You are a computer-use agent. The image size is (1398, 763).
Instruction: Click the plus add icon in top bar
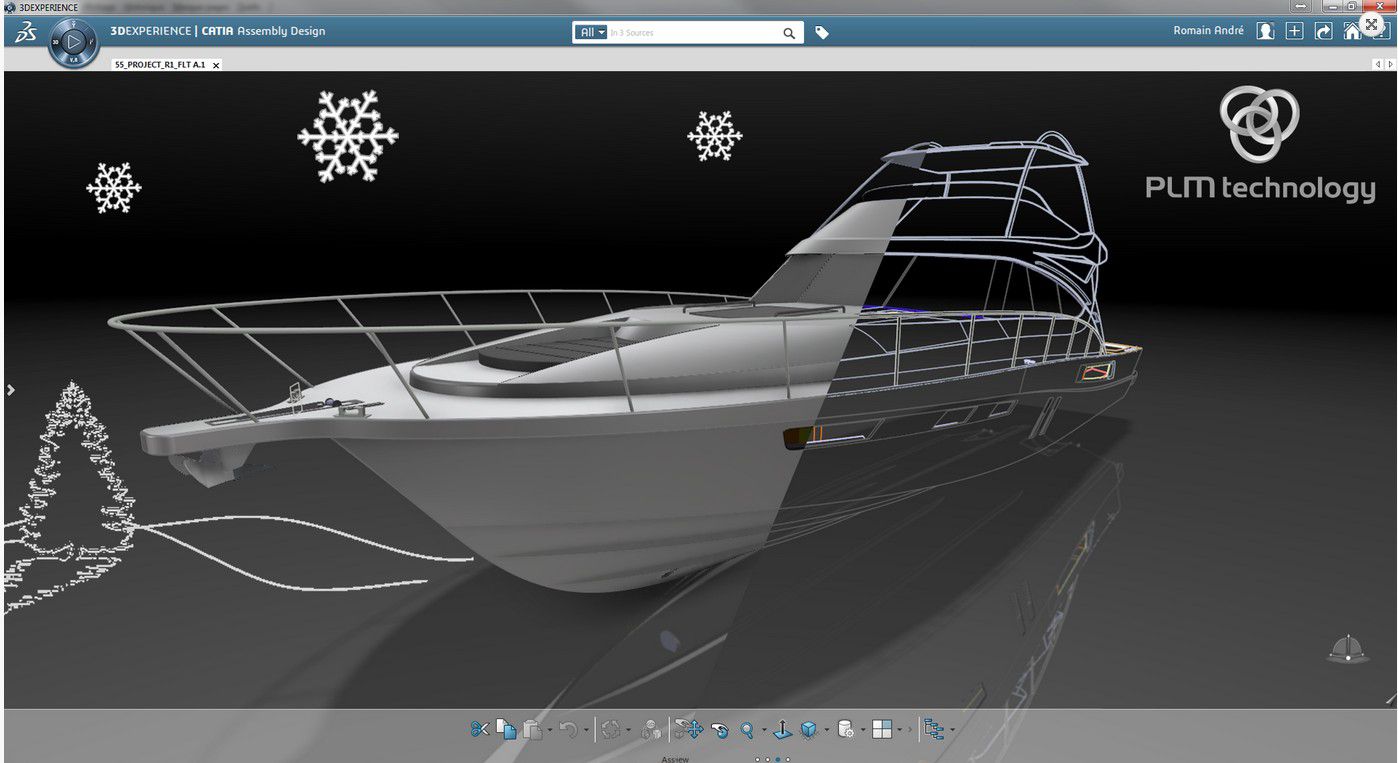(1294, 31)
